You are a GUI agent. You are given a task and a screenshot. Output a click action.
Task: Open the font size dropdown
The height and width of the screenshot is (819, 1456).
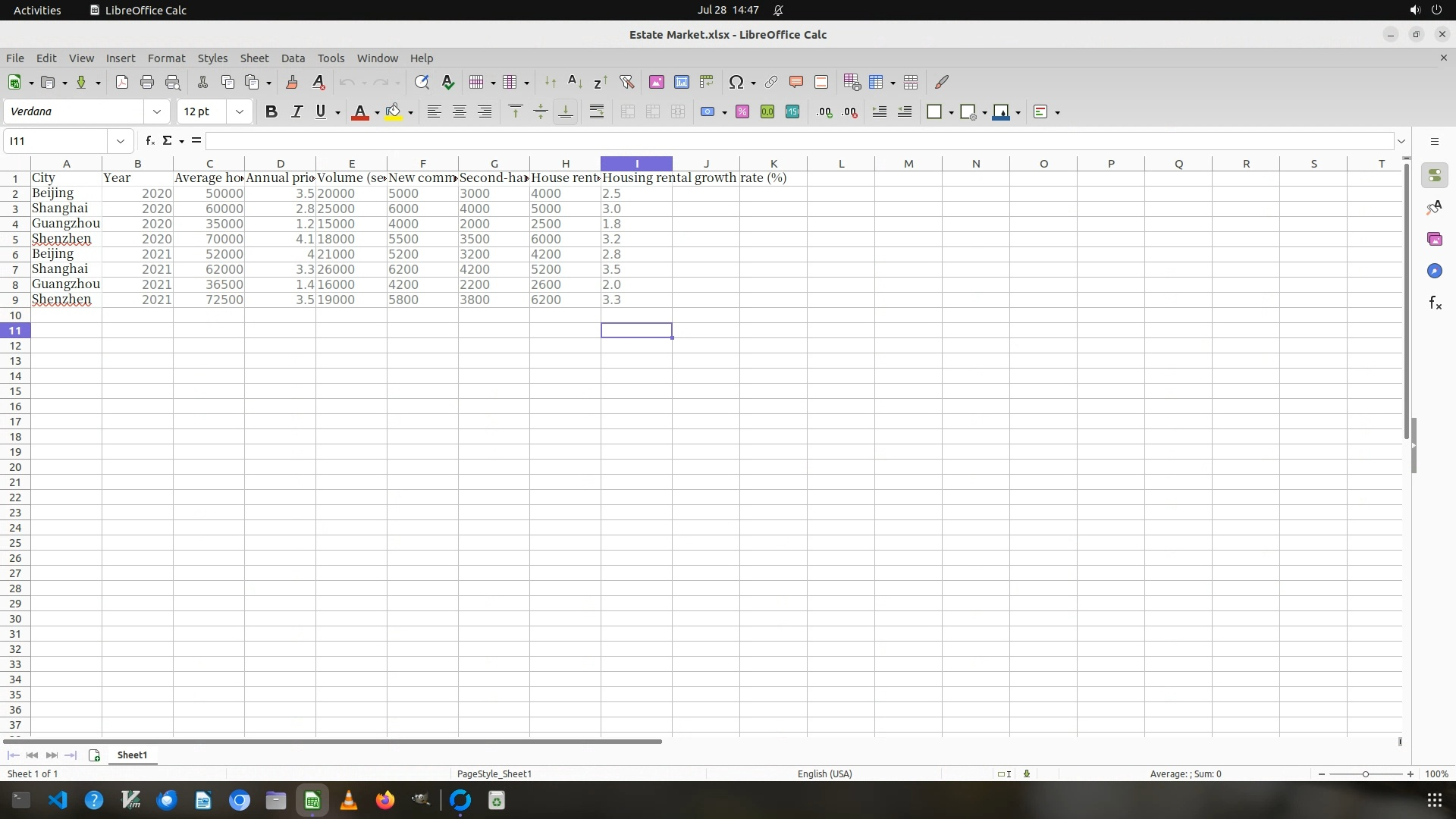[x=240, y=112]
